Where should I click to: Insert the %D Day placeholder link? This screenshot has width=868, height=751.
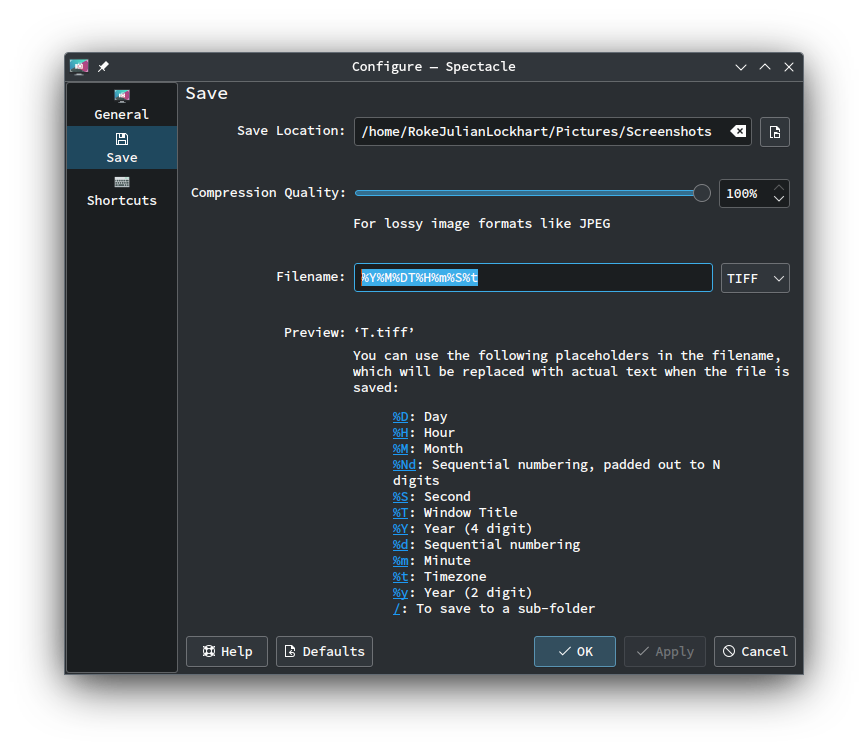pyautogui.click(x=400, y=417)
